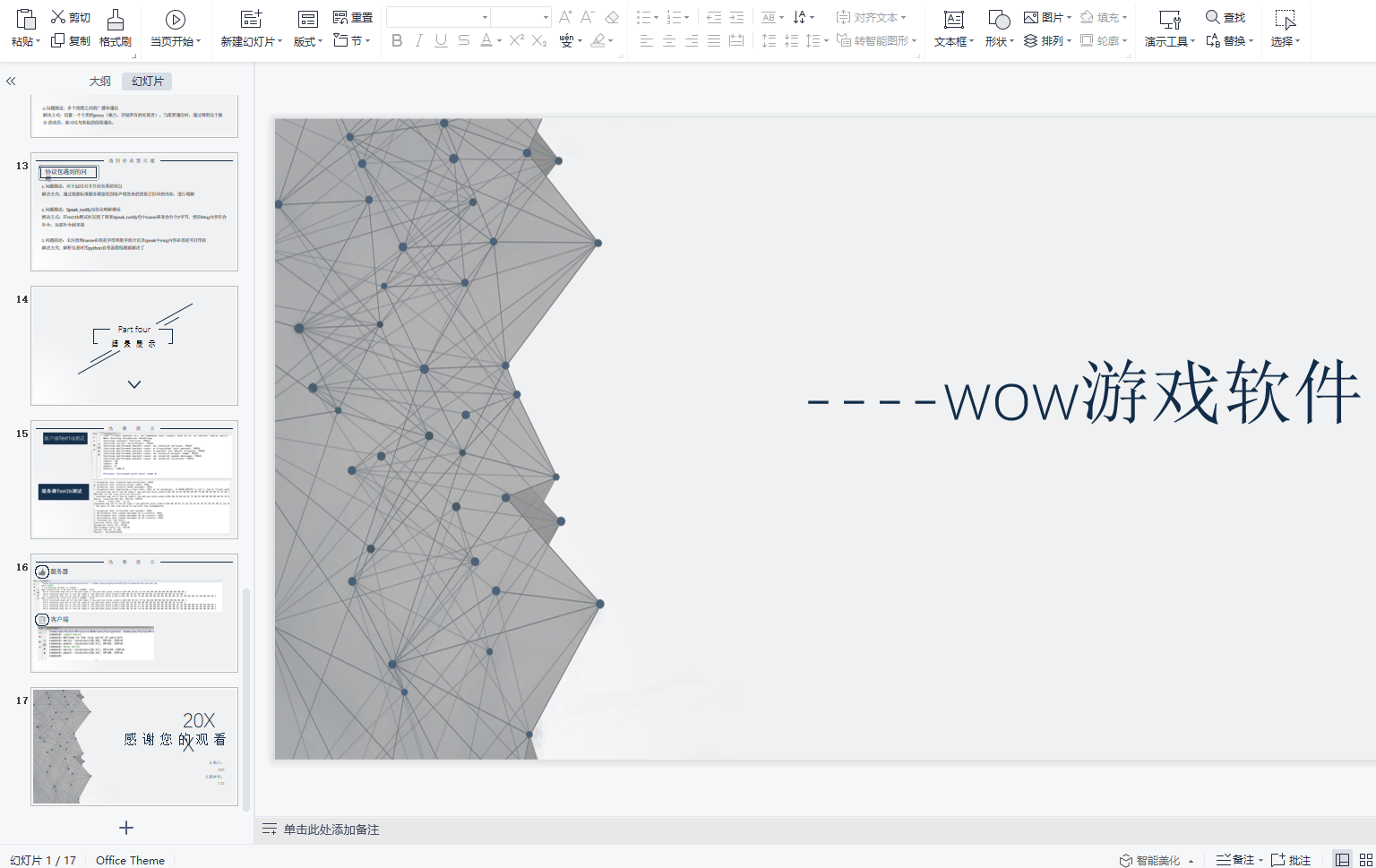The width and height of the screenshot is (1376, 868).
Task: Decrease indent level icon
Action: tap(713, 17)
